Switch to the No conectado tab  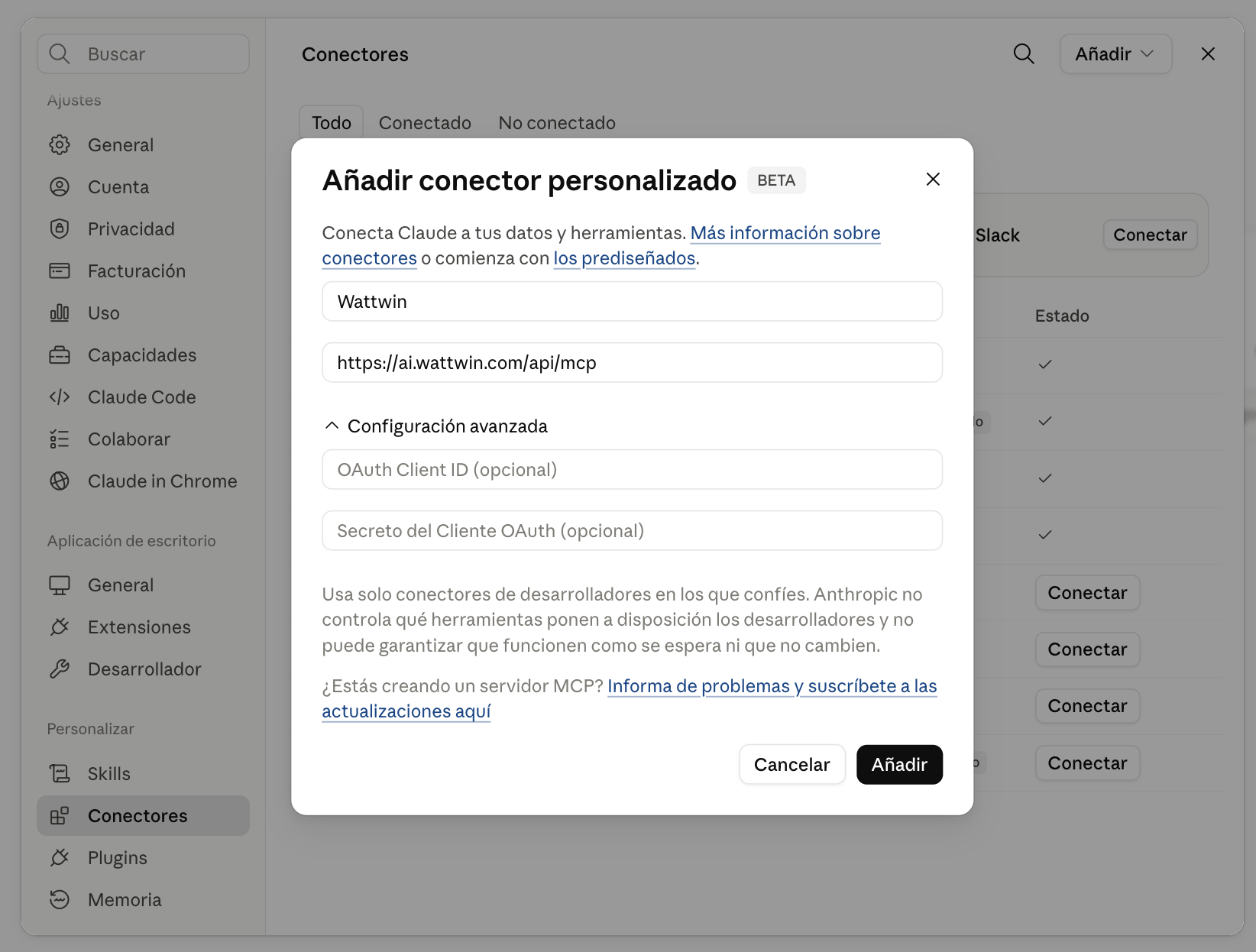tap(557, 123)
